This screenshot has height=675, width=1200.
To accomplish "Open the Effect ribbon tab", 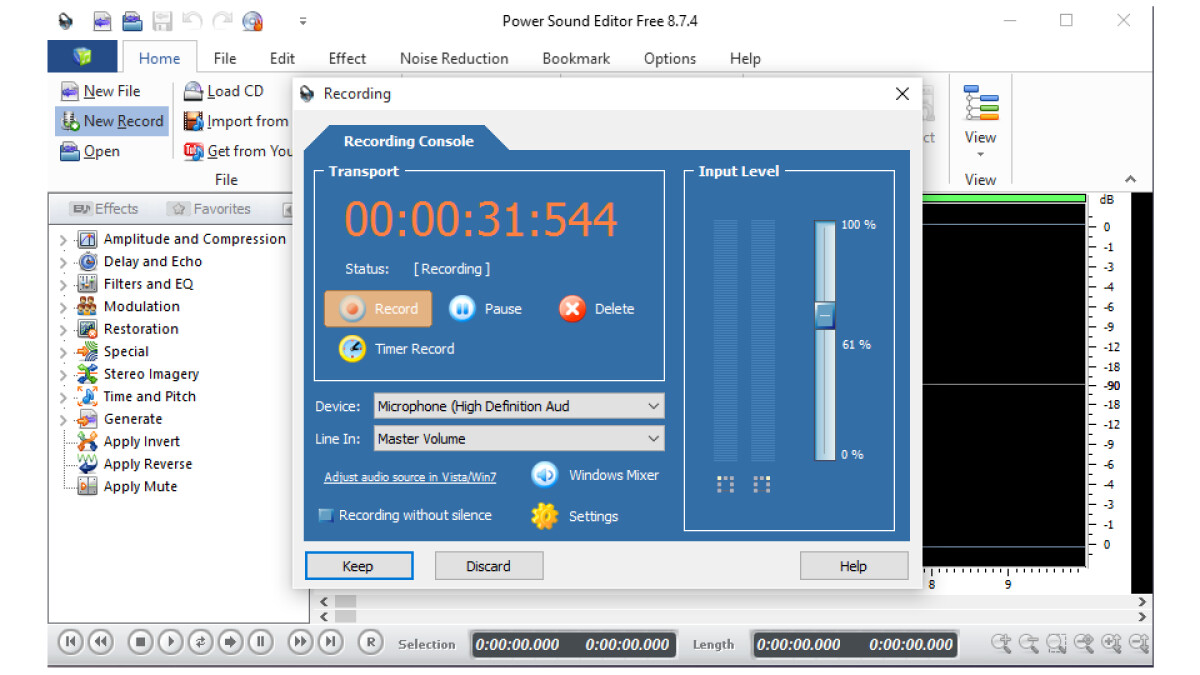I will click(x=347, y=58).
